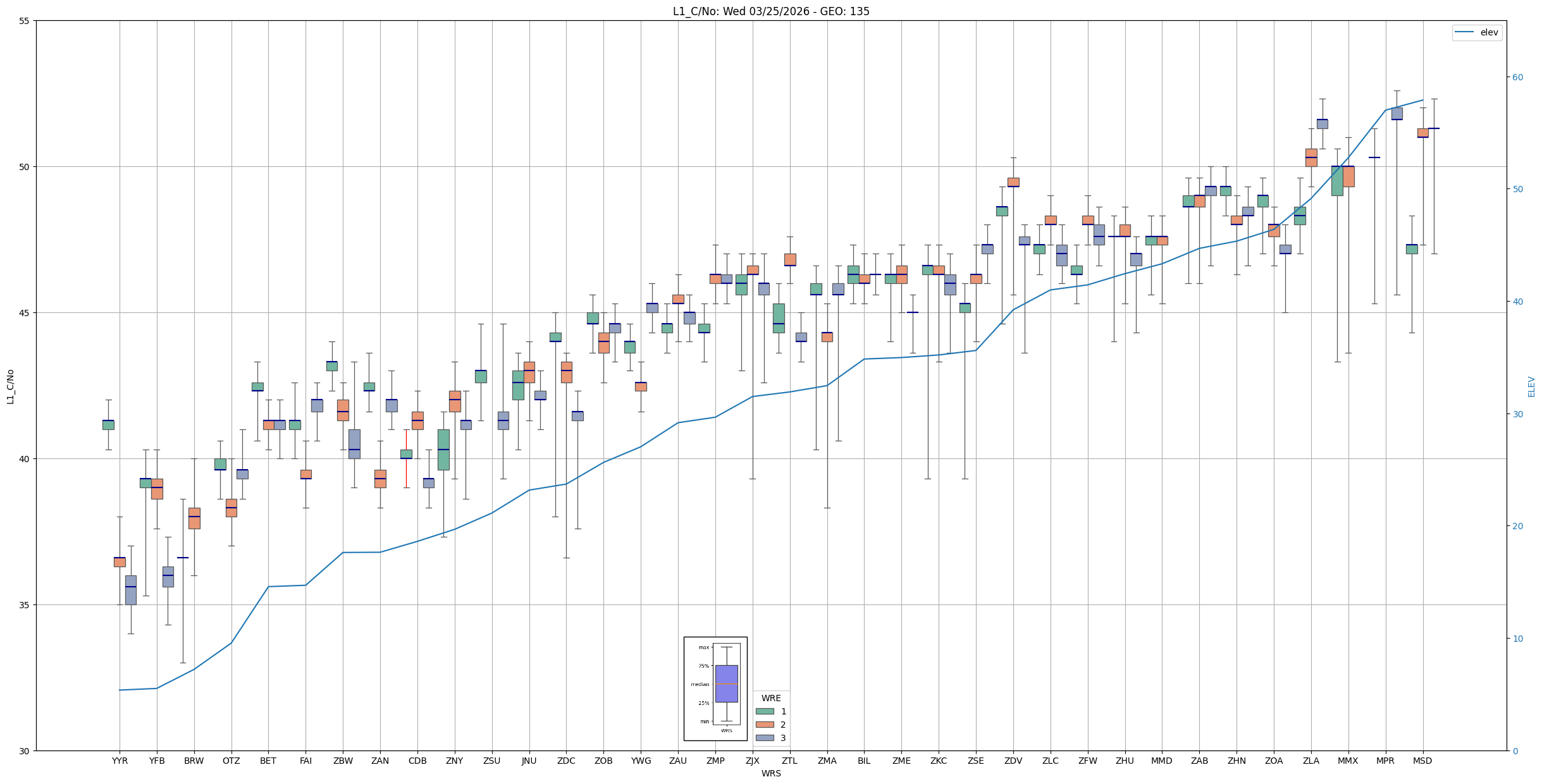Click the WRS x-axis title
The width and height of the screenshot is (1542, 784).
[771, 773]
